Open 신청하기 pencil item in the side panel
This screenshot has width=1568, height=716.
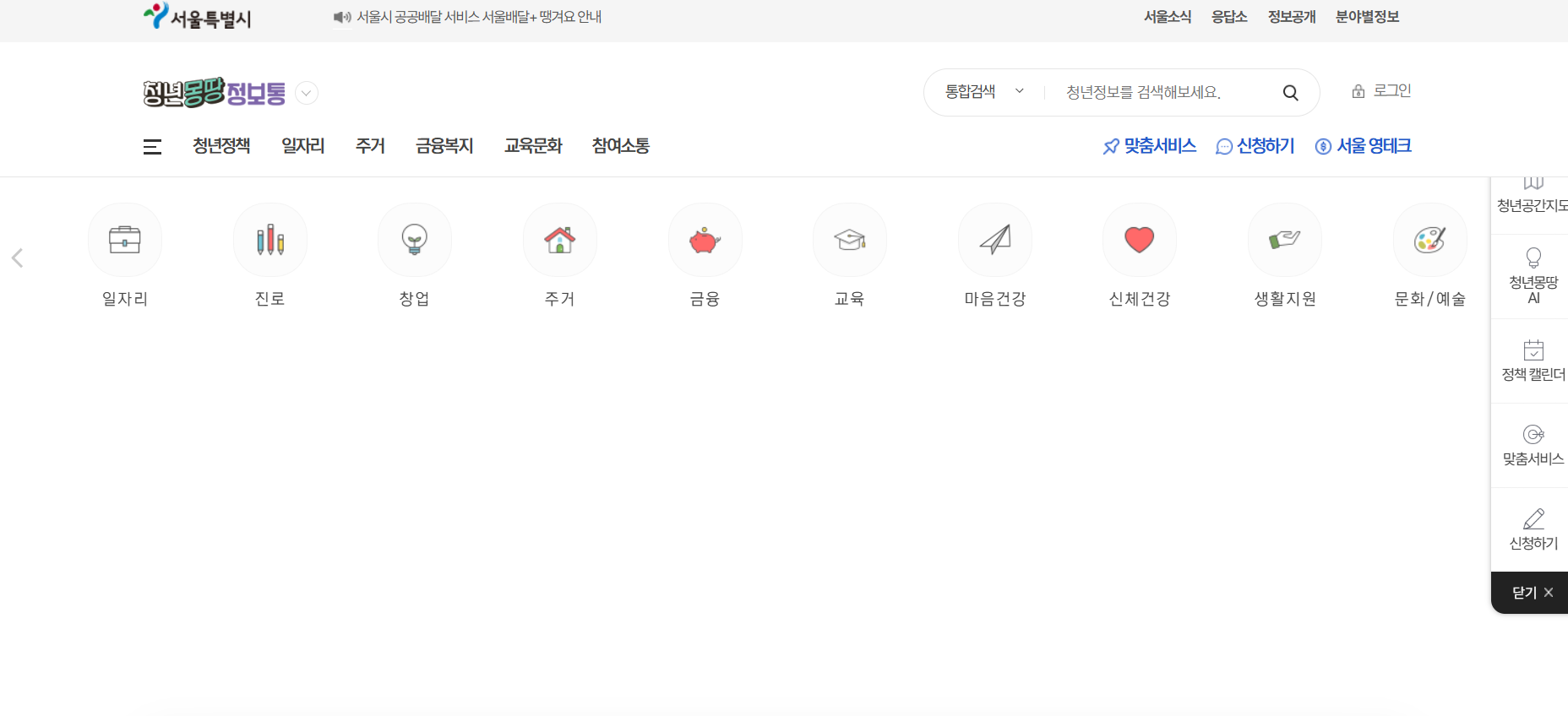pyautogui.click(x=1530, y=530)
